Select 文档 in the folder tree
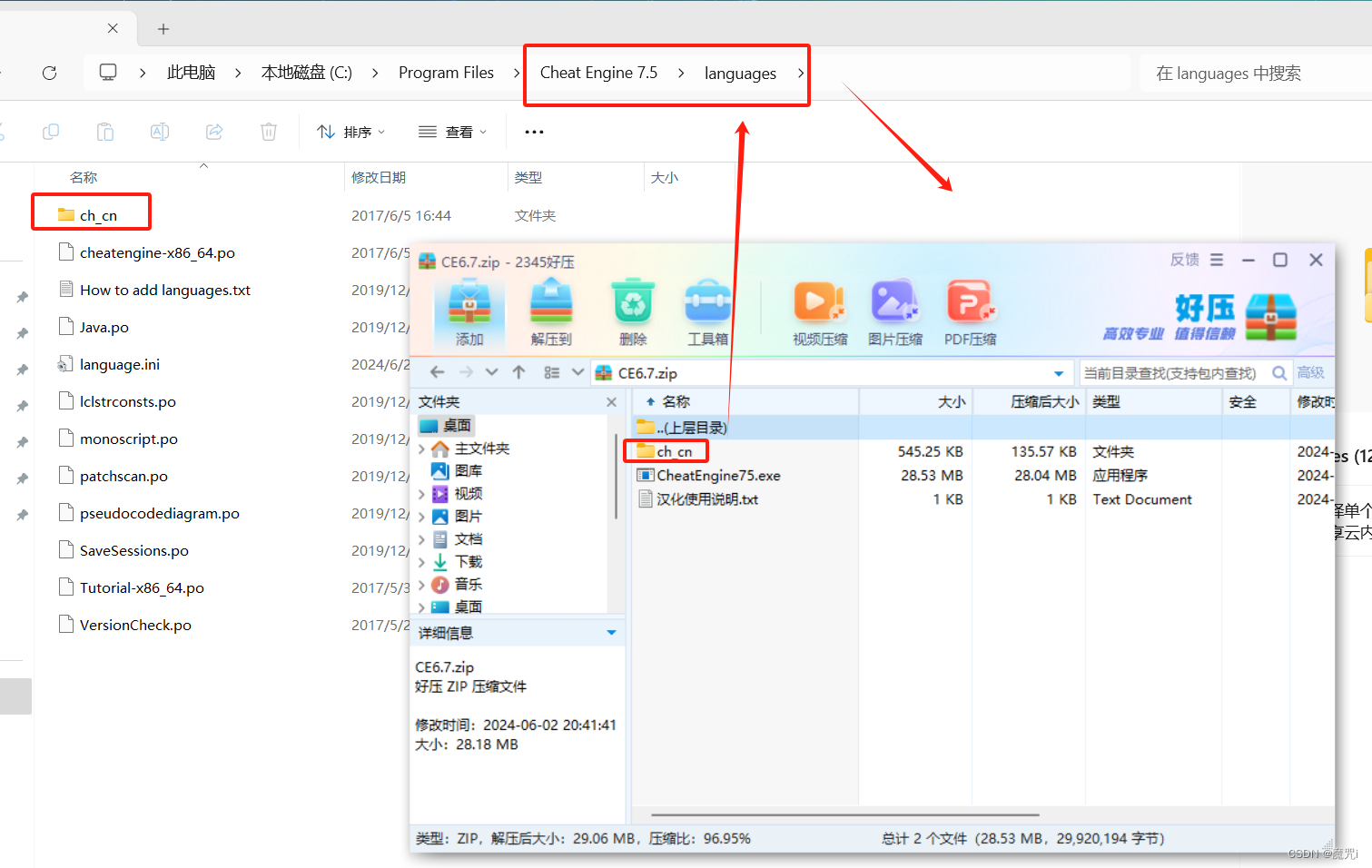1372x868 pixels. click(x=458, y=538)
